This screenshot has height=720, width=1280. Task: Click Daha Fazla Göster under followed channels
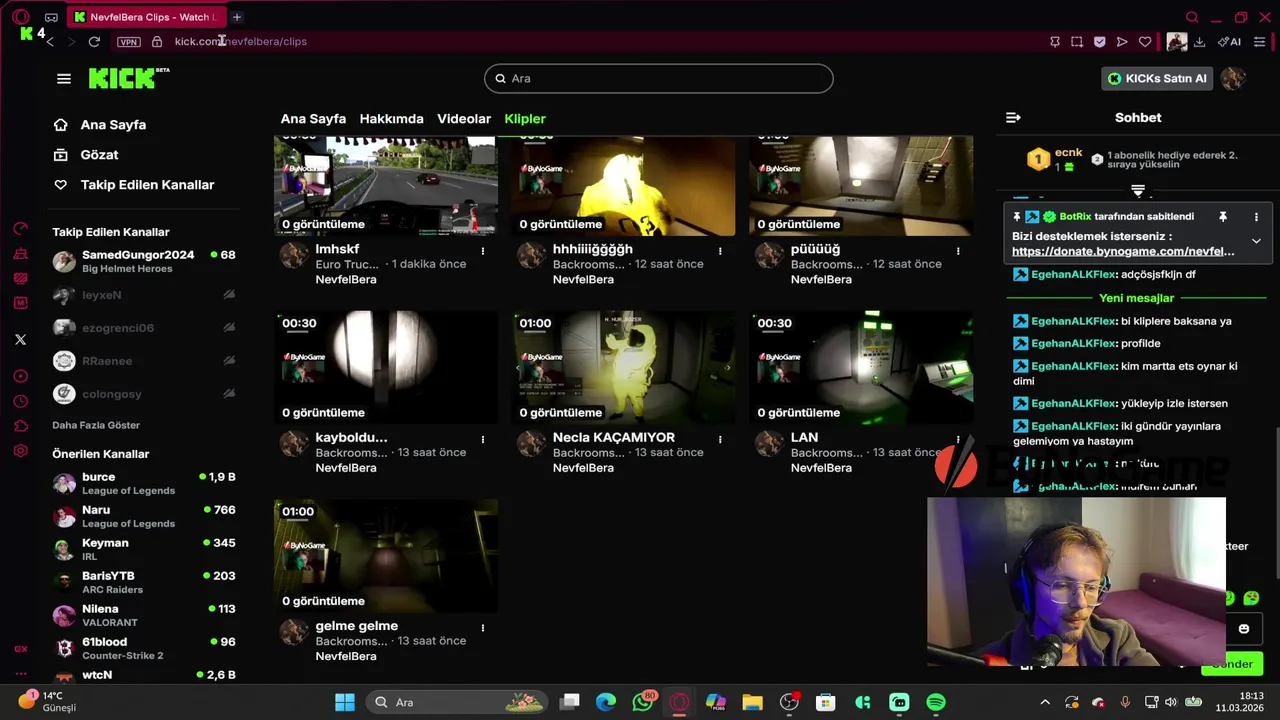[96, 425]
